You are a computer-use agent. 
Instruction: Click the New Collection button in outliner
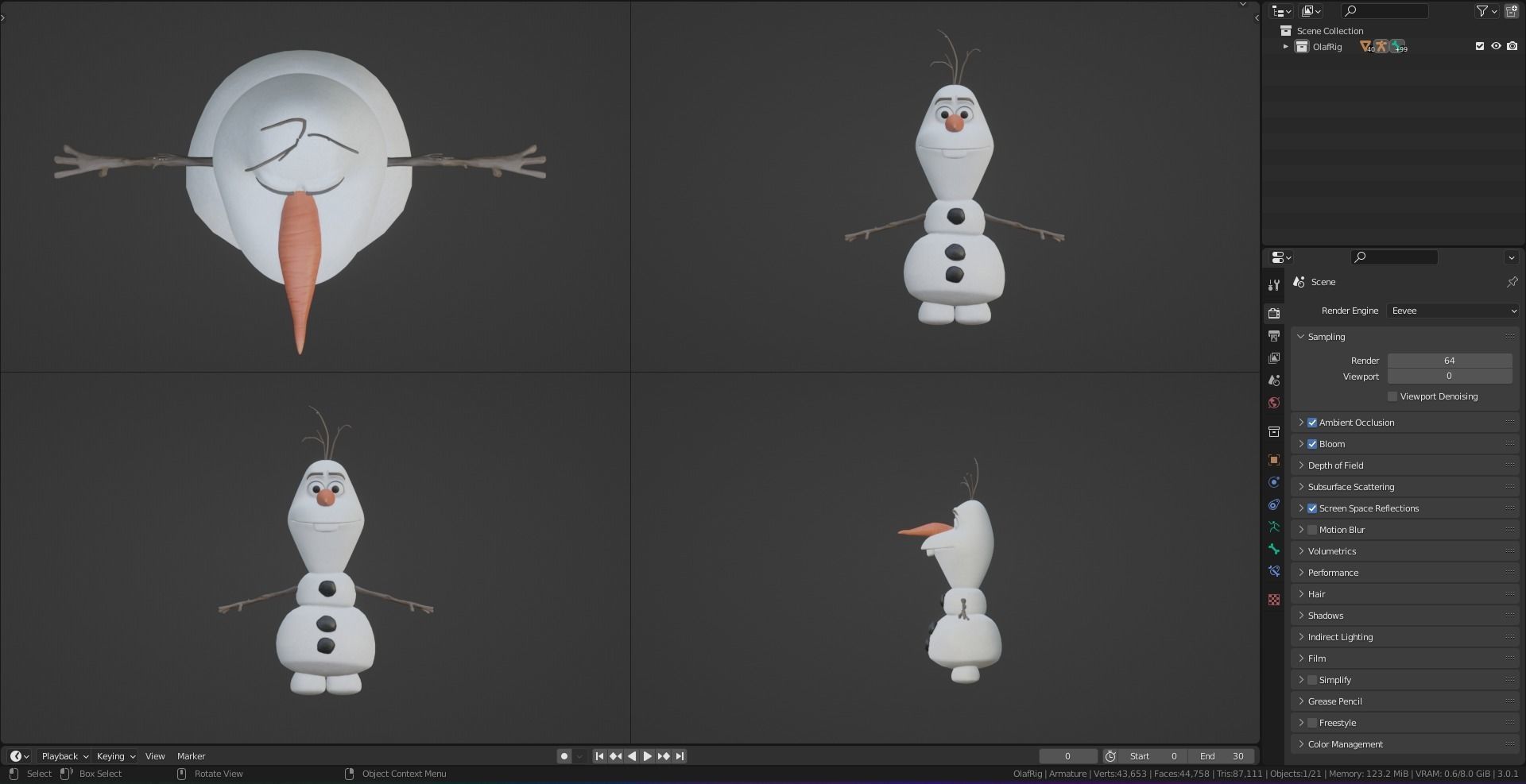[1512, 11]
